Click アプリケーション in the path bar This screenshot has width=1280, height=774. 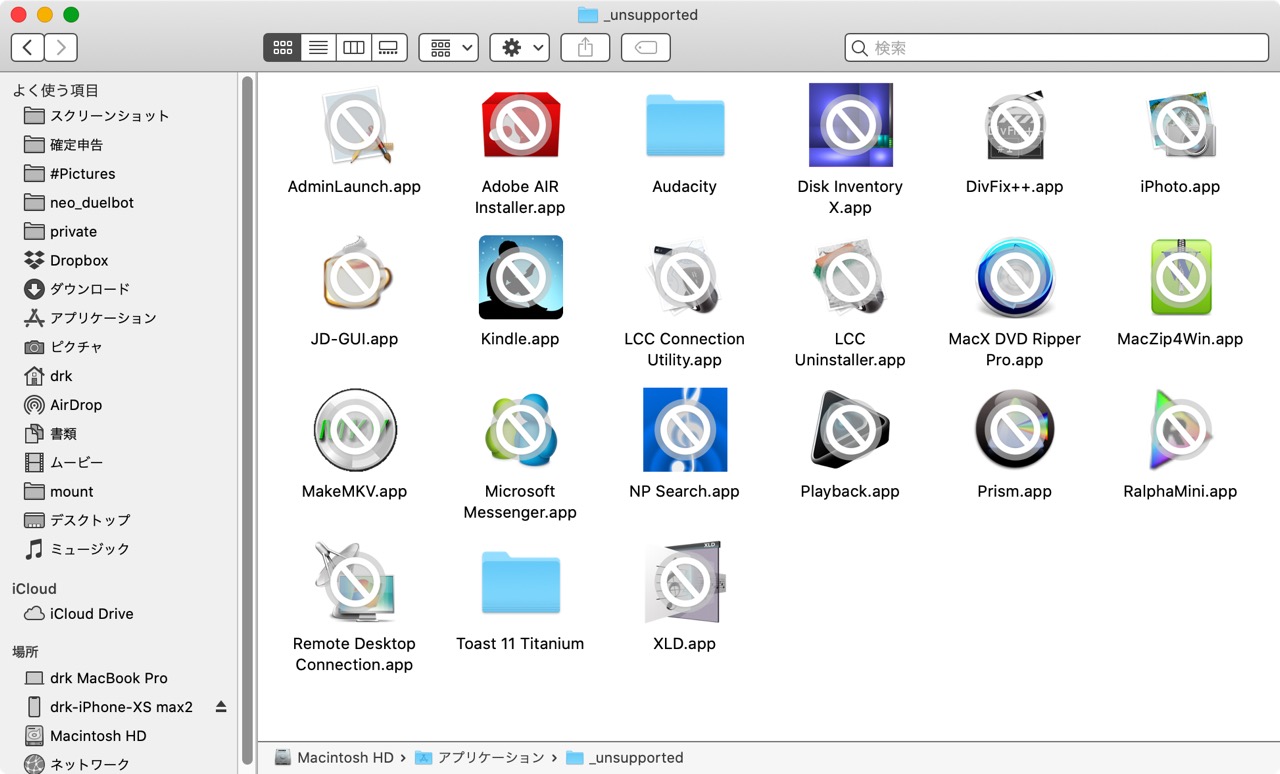pyautogui.click(x=480, y=758)
